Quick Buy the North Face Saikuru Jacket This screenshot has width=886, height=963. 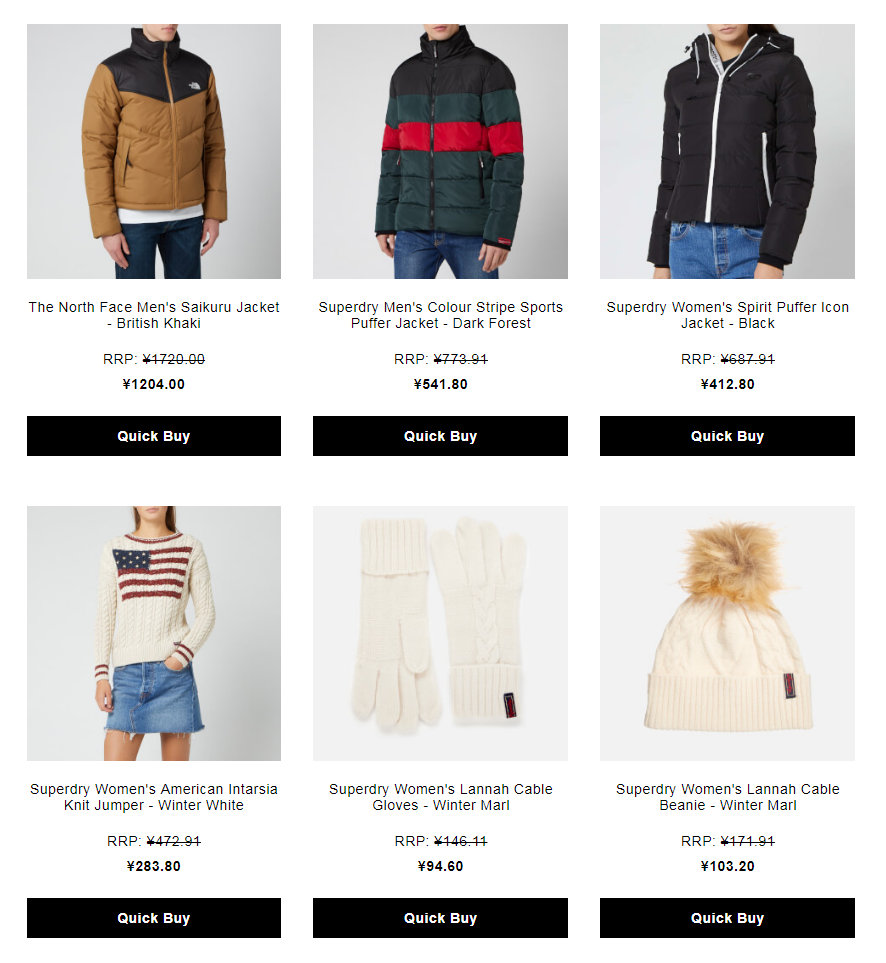tap(153, 436)
